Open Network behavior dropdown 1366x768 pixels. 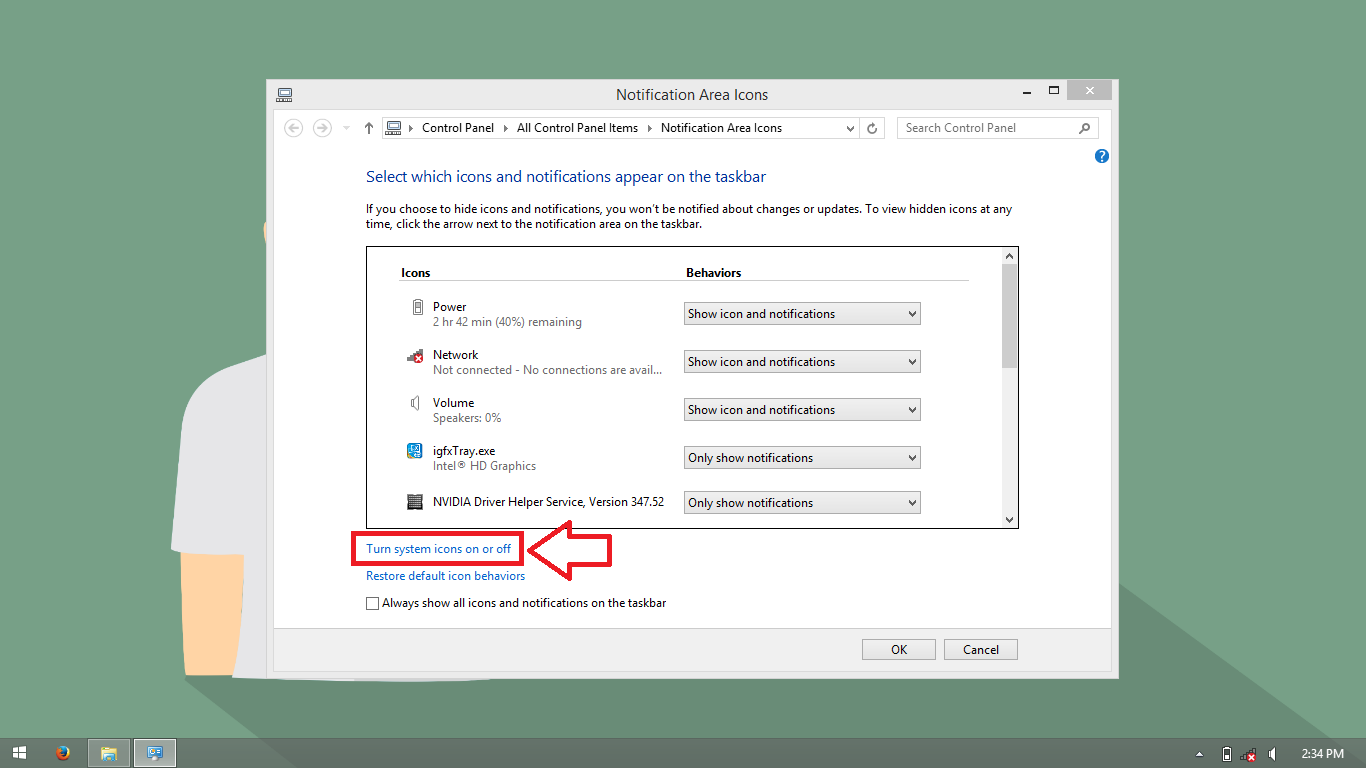click(802, 362)
